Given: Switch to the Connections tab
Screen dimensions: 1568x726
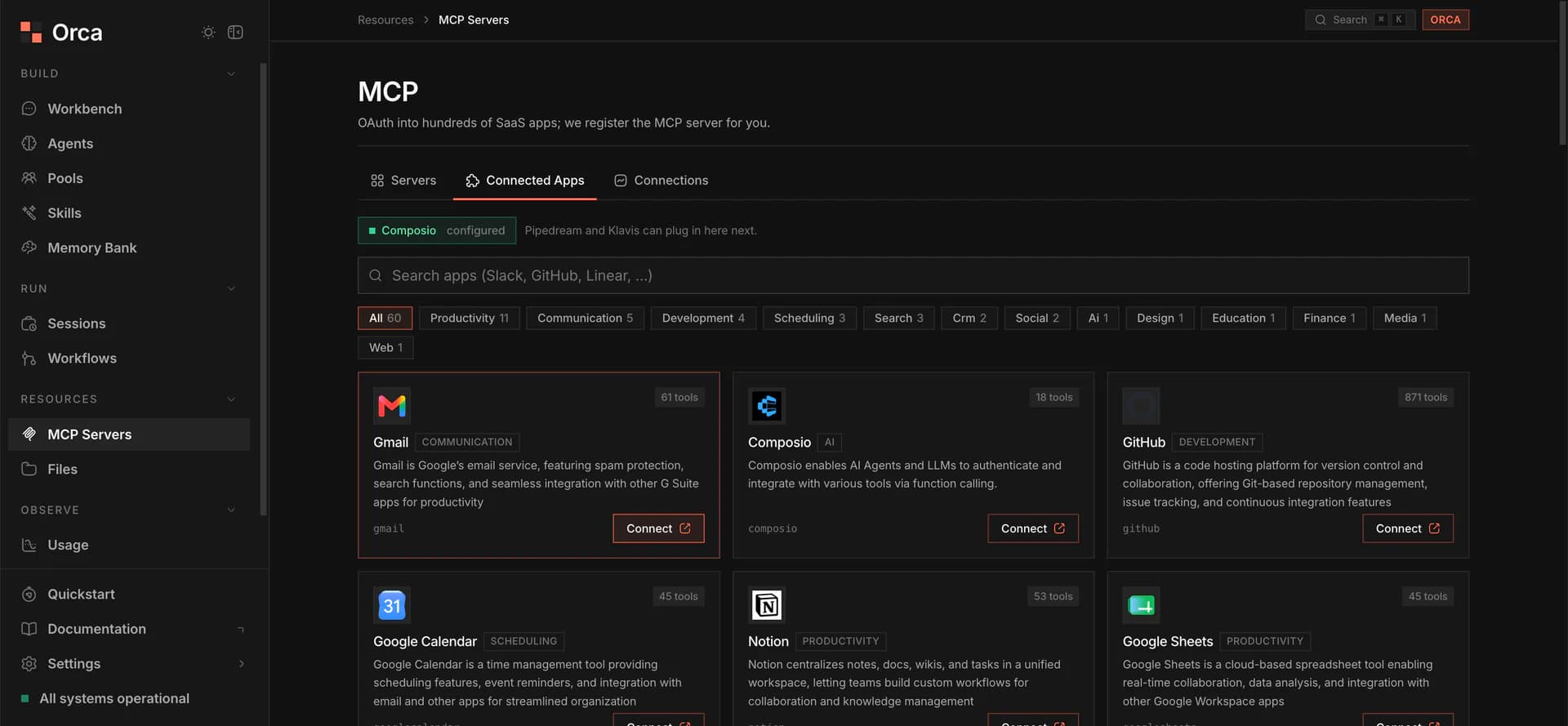Looking at the screenshot, I should (661, 180).
